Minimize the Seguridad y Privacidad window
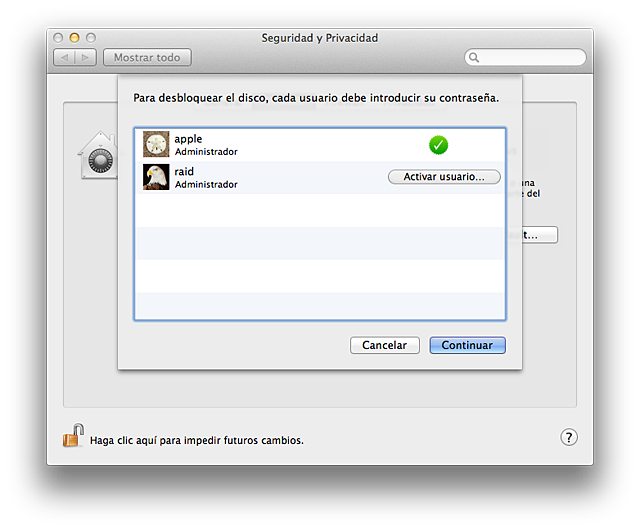Screen dimensions: 640x530 [x=74, y=37]
